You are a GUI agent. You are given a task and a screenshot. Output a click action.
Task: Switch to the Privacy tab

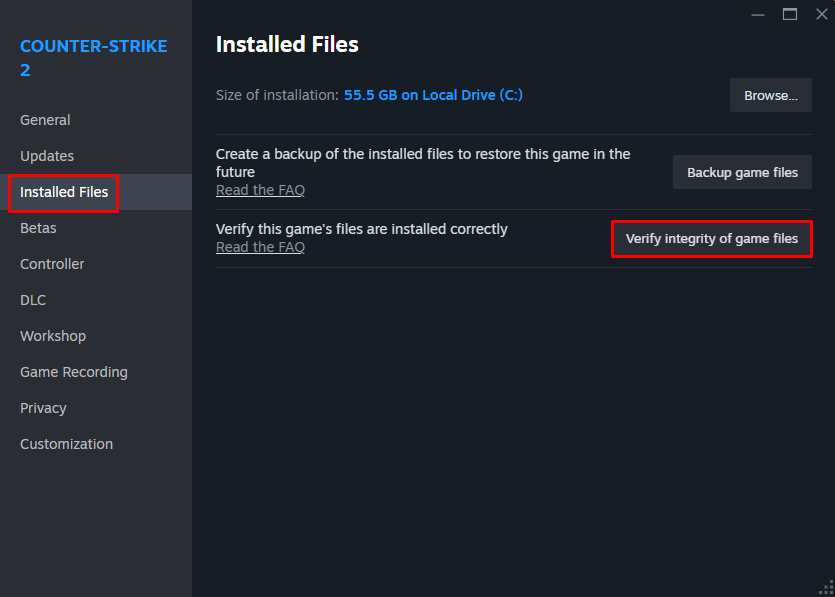[43, 407]
